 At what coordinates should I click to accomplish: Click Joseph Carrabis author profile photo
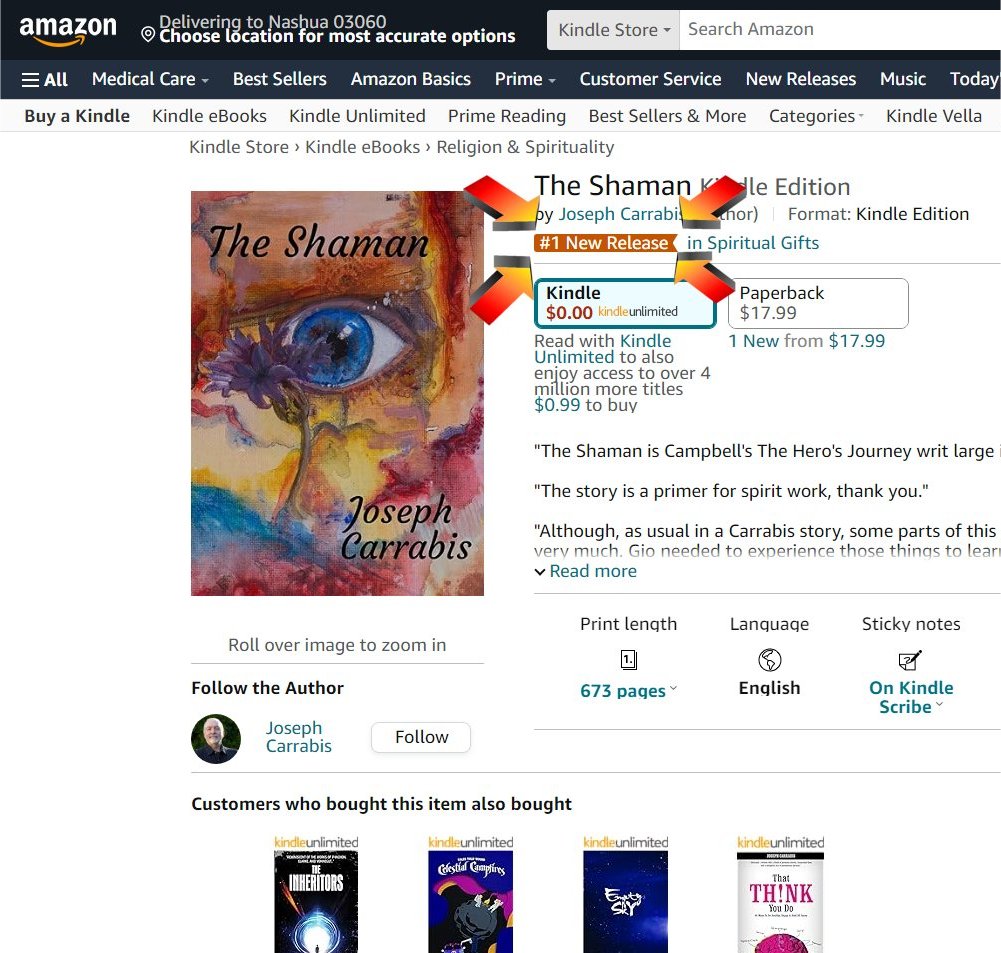[216, 739]
